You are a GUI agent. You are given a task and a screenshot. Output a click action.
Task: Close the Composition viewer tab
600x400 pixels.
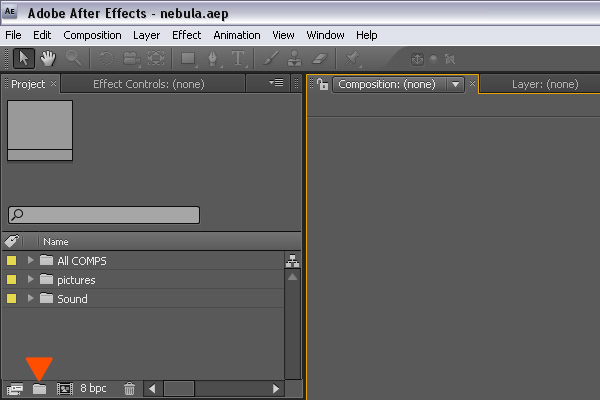click(x=473, y=83)
